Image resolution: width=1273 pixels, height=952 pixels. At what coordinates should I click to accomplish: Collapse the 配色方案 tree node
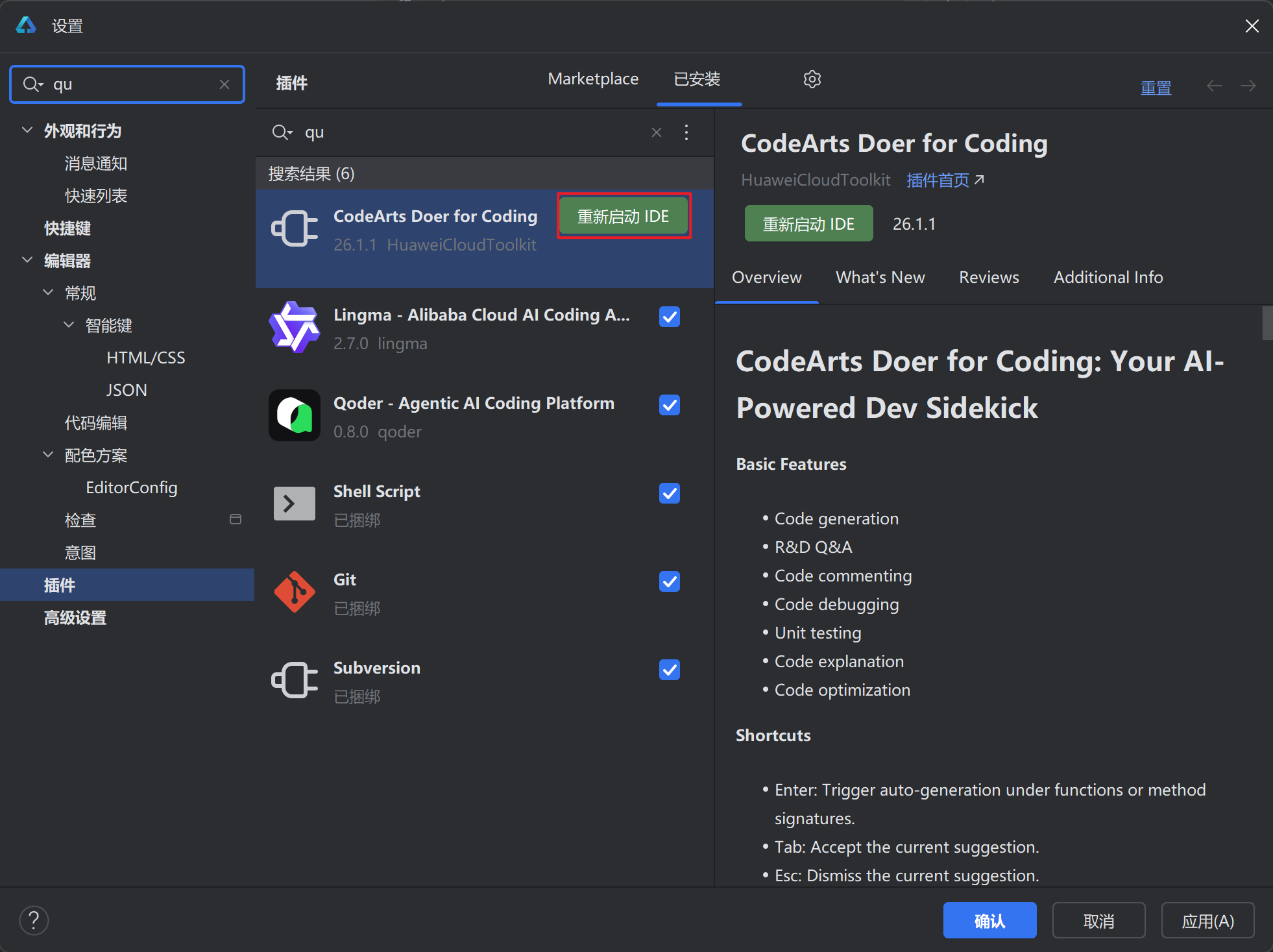(48, 454)
